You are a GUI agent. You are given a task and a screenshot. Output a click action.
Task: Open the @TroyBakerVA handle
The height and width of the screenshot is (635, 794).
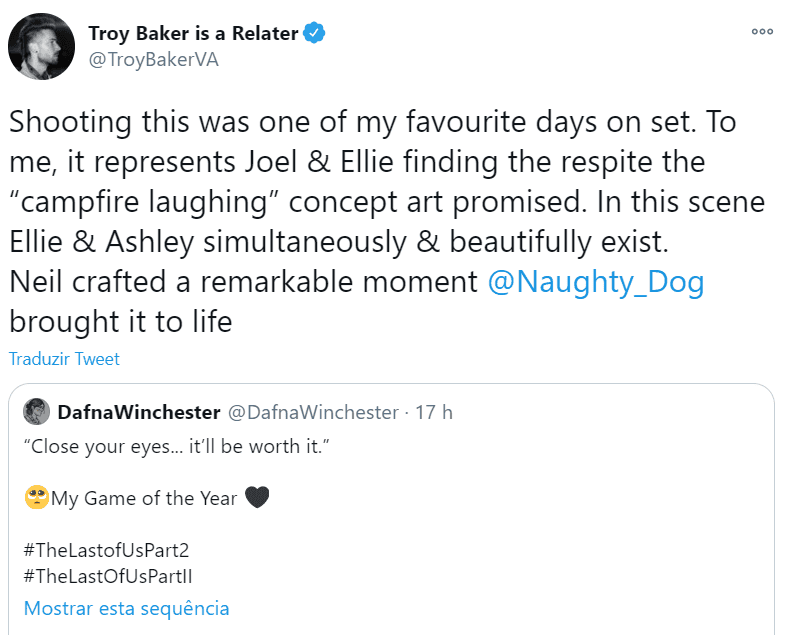(x=153, y=59)
